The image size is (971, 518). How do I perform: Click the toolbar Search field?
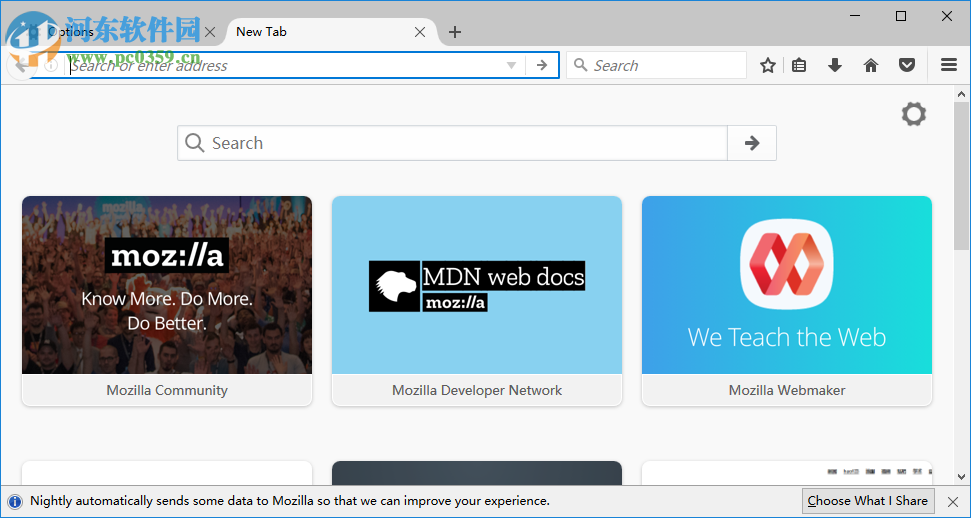pyautogui.click(x=656, y=65)
